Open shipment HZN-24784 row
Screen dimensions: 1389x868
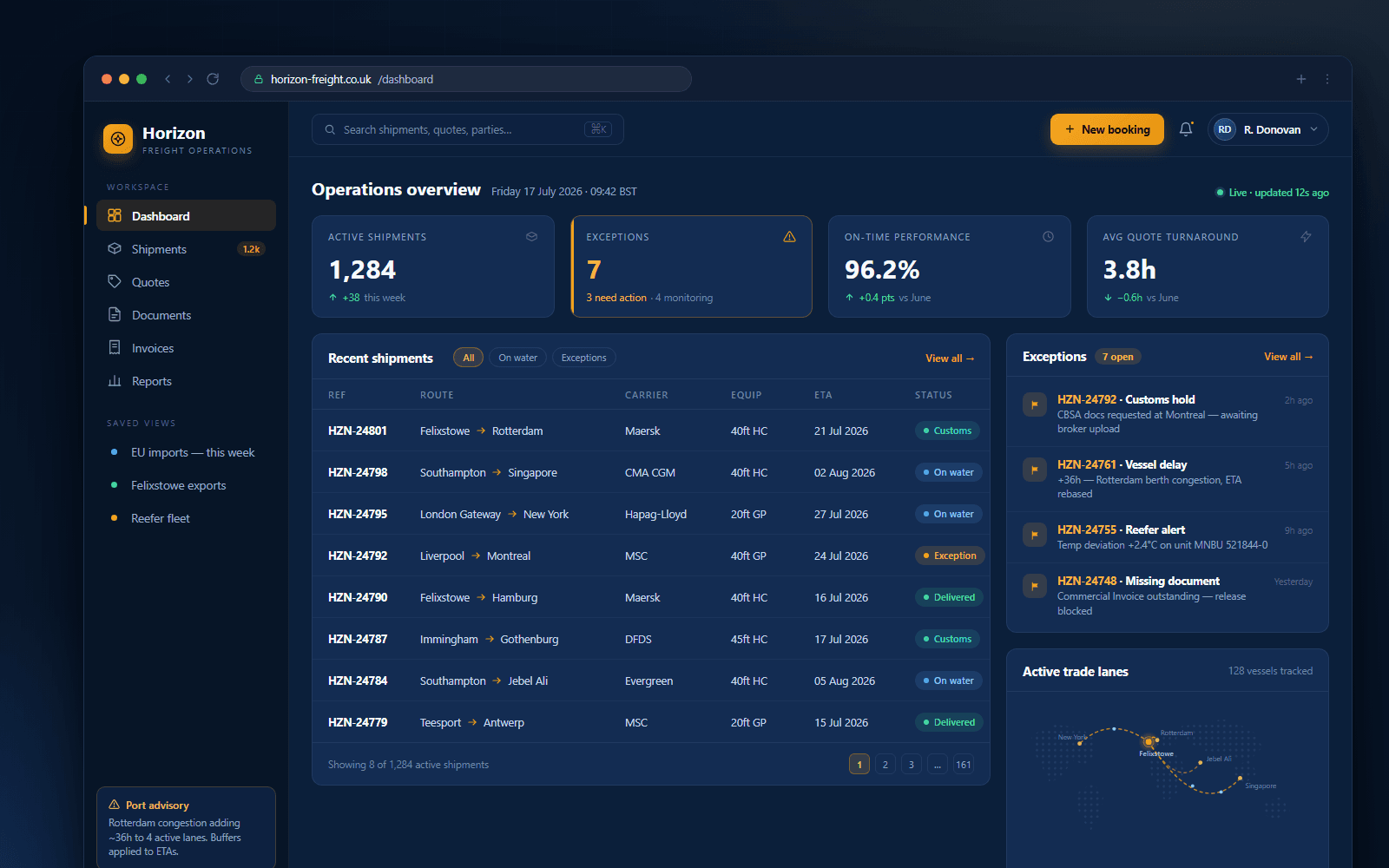[x=651, y=681]
